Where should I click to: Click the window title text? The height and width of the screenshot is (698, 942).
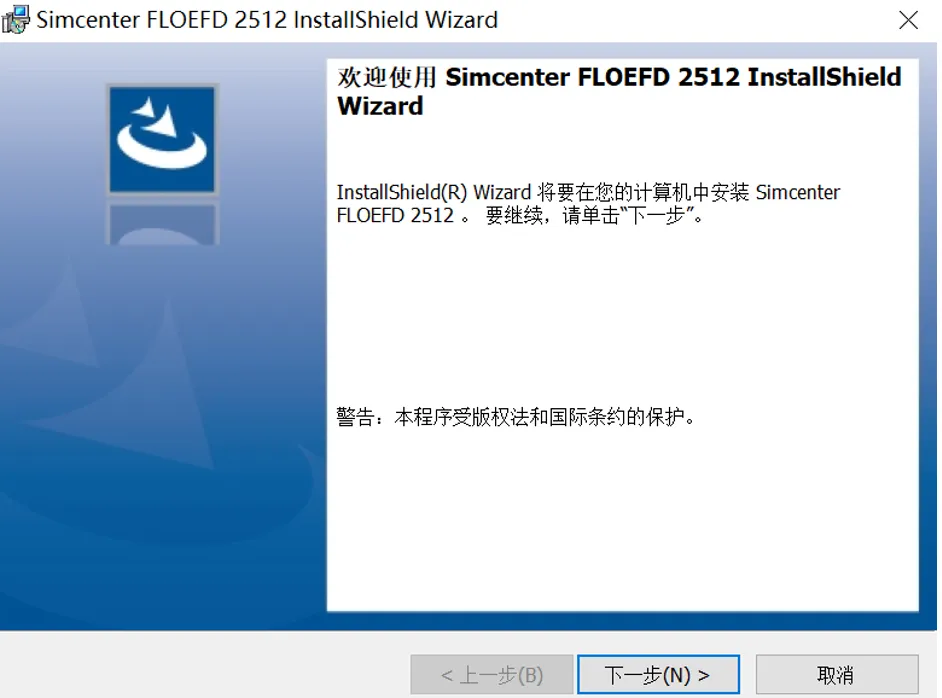pyautogui.click(x=267, y=20)
